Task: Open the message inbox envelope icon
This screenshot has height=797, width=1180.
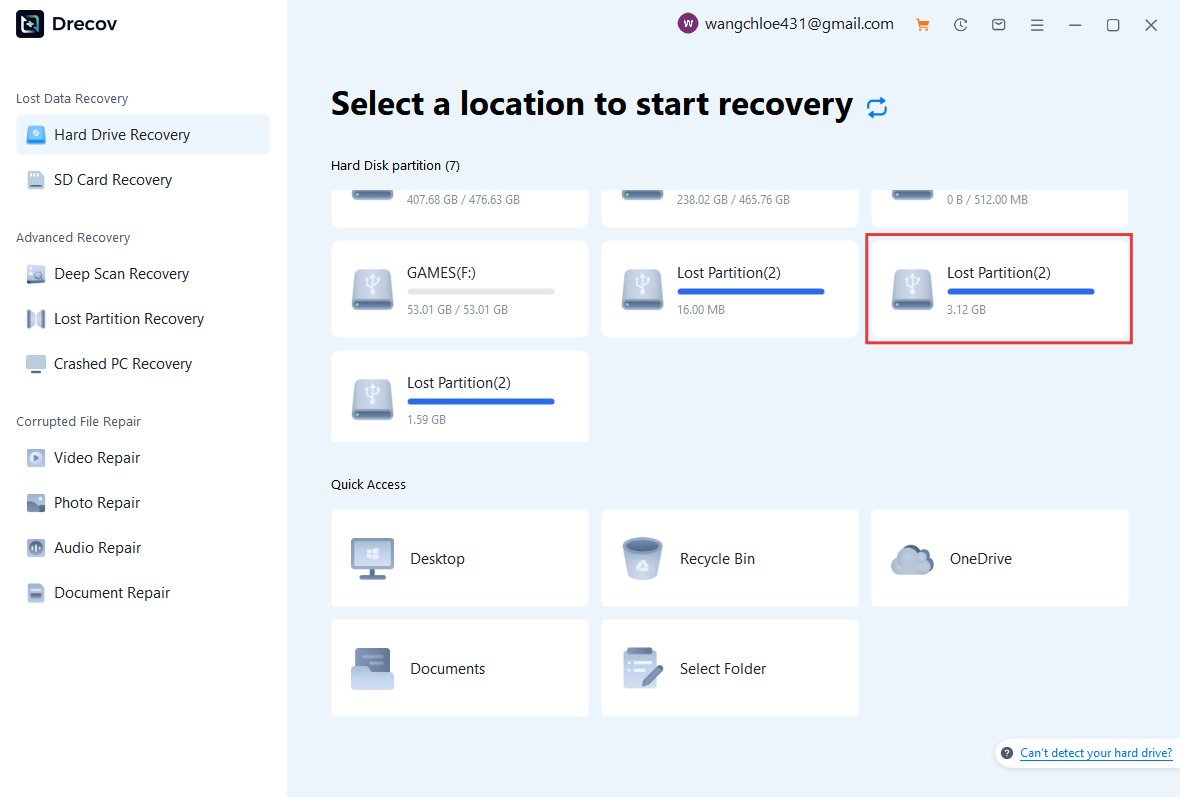Action: 998,24
